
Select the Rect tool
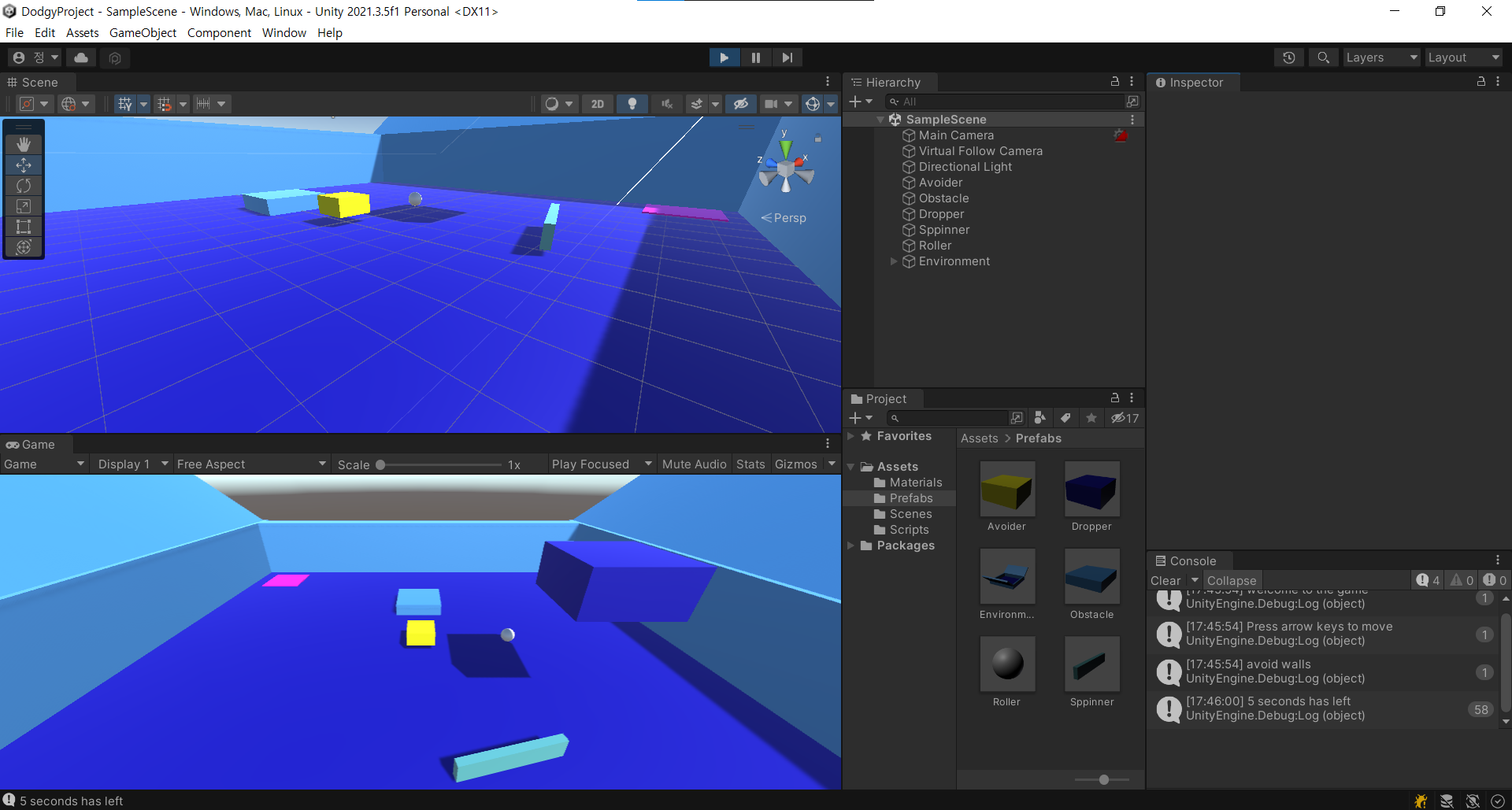24,227
